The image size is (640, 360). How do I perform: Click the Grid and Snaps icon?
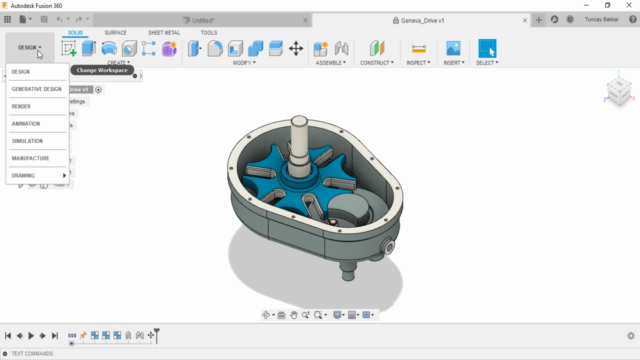click(352, 315)
